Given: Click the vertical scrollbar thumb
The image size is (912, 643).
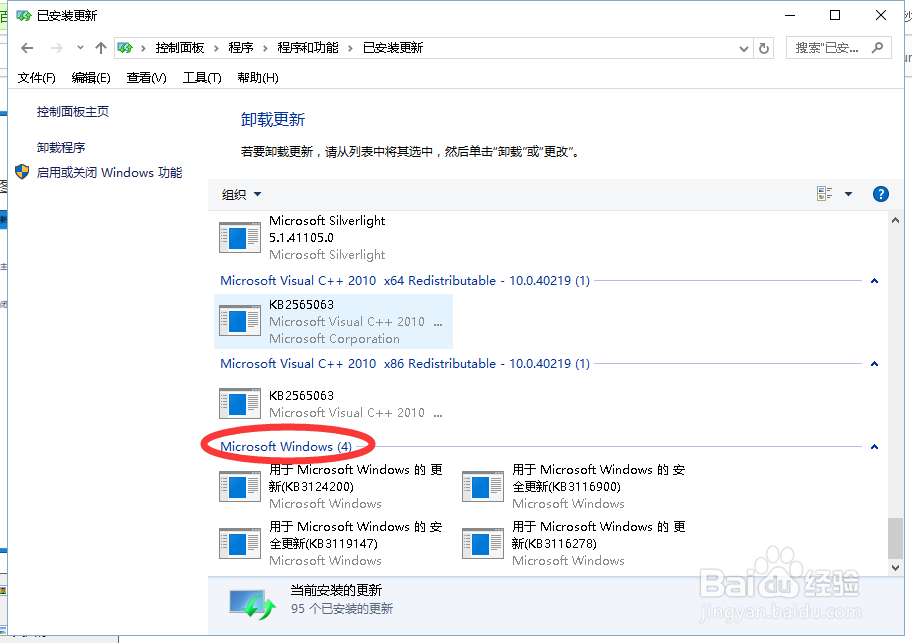Looking at the screenshot, I should click(x=895, y=538).
